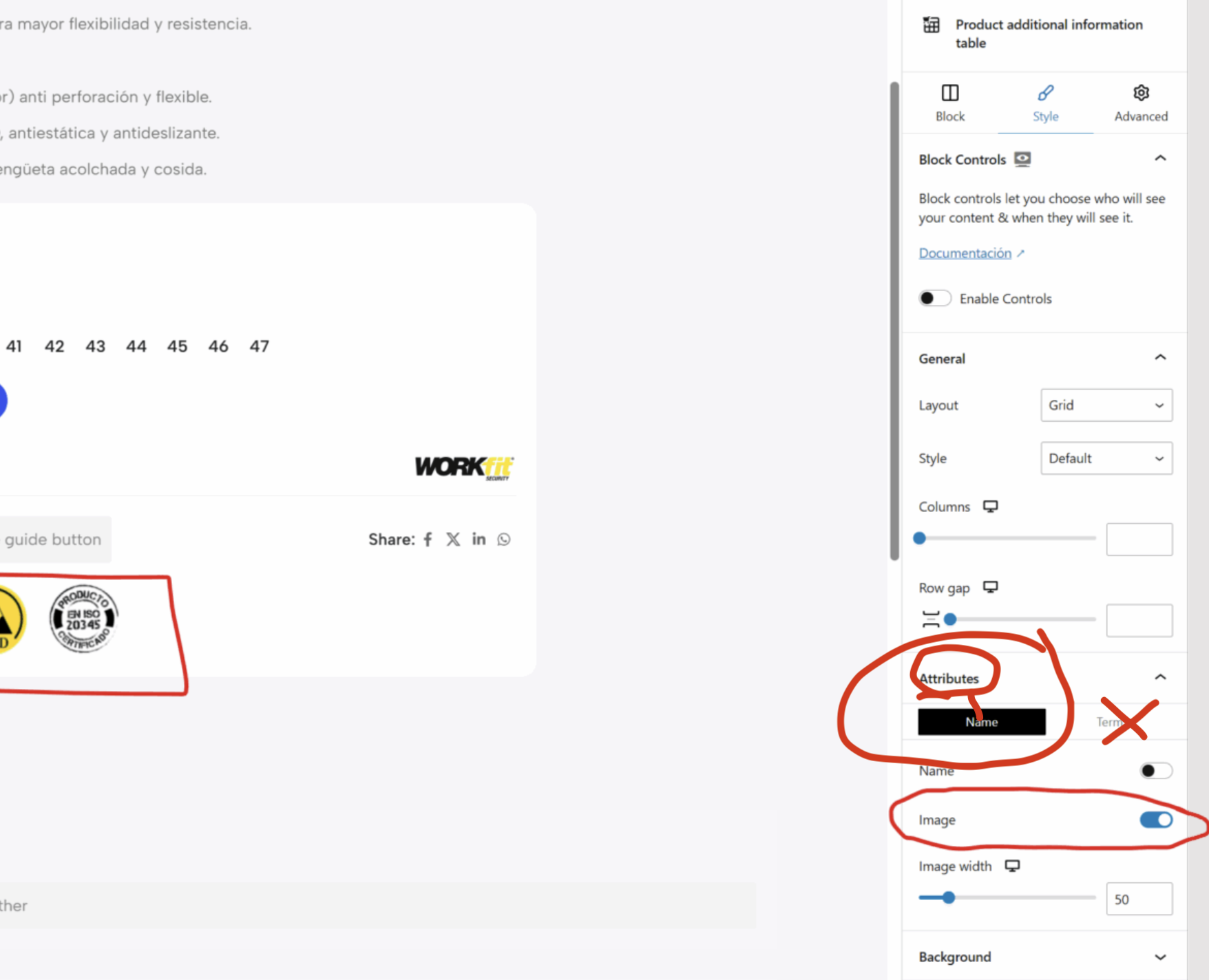Click the Image width input field showing 50

pos(1139,899)
